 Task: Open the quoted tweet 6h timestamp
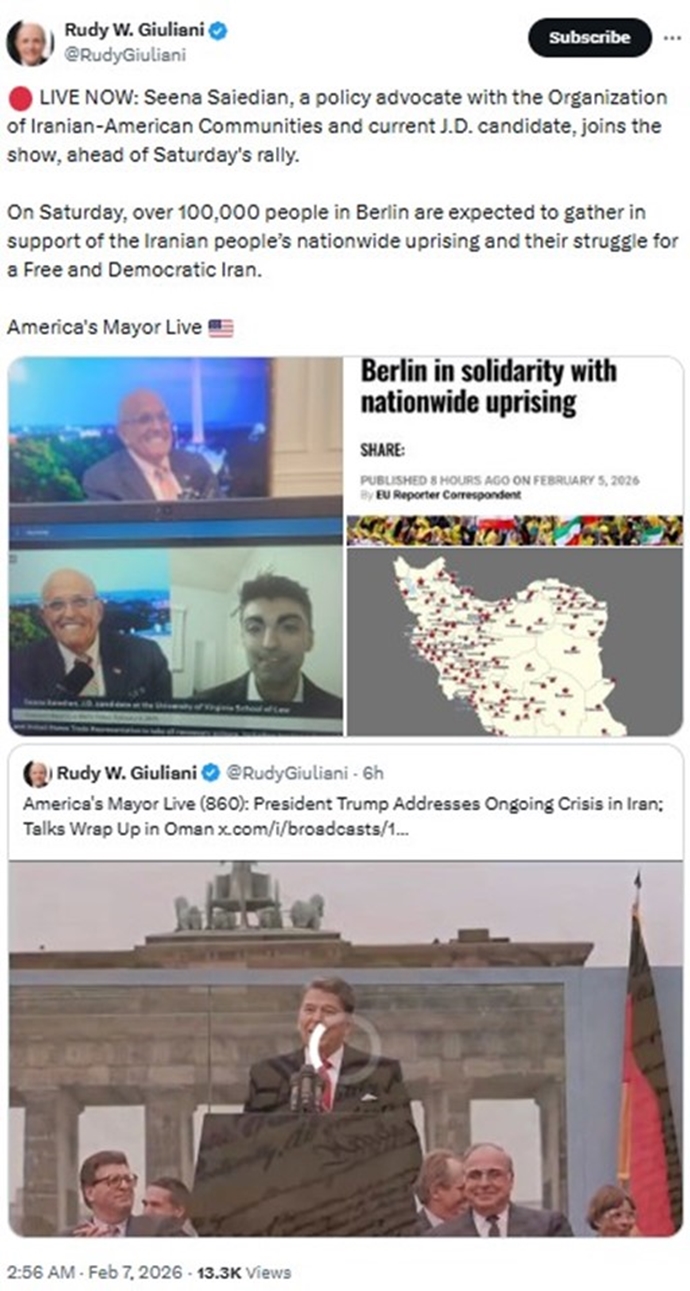[x=372, y=773]
